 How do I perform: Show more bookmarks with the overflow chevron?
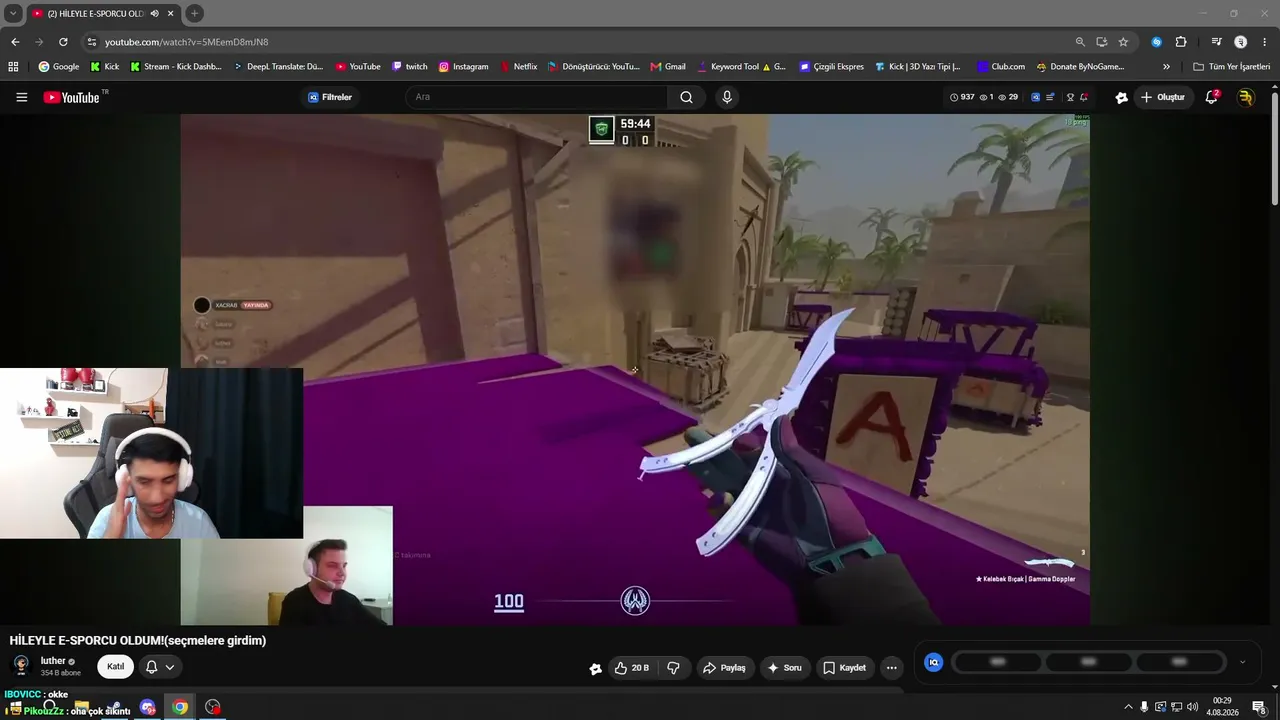tap(1166, 67)
